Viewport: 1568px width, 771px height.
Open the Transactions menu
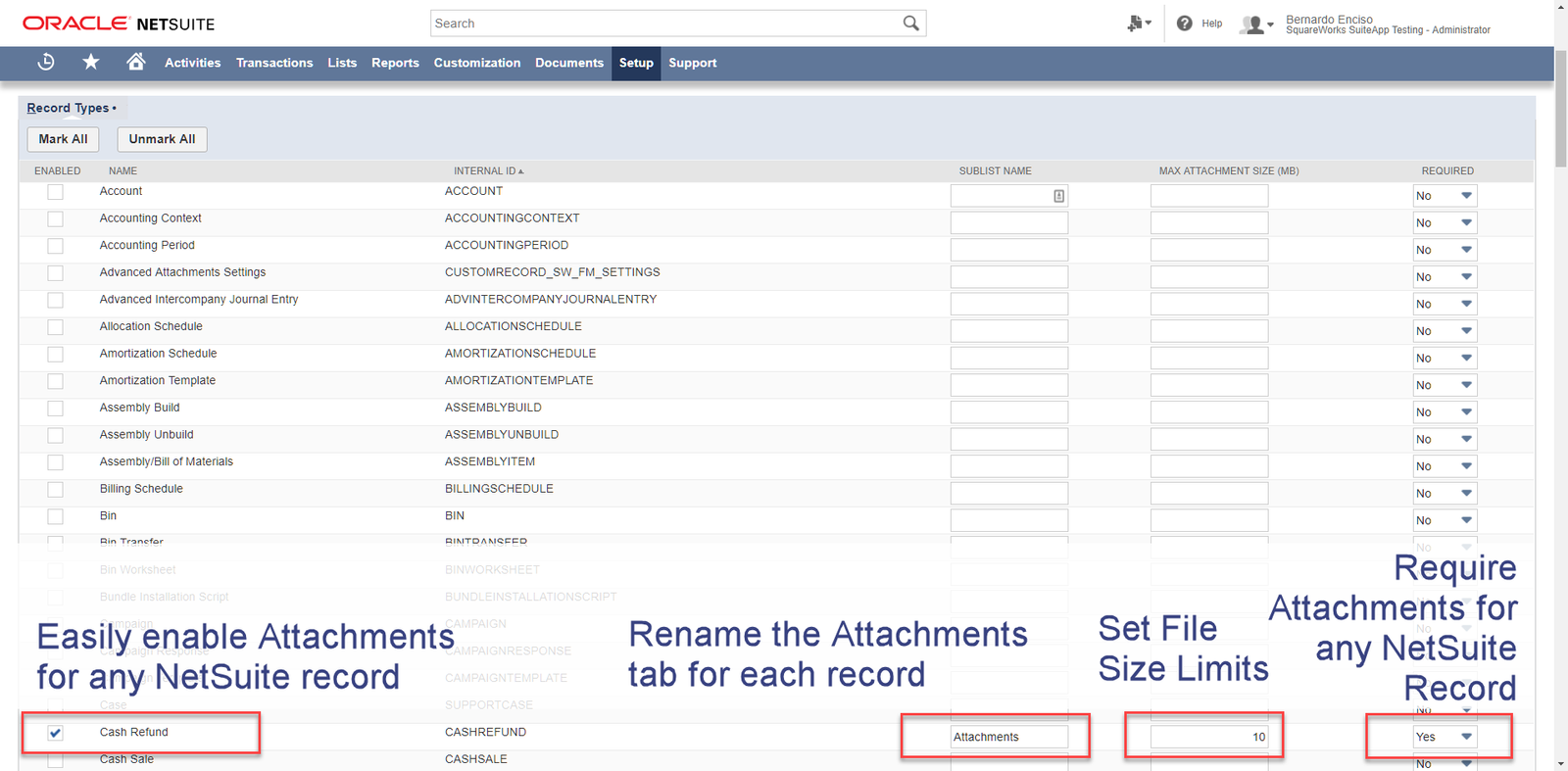click(x=274, y=63)
